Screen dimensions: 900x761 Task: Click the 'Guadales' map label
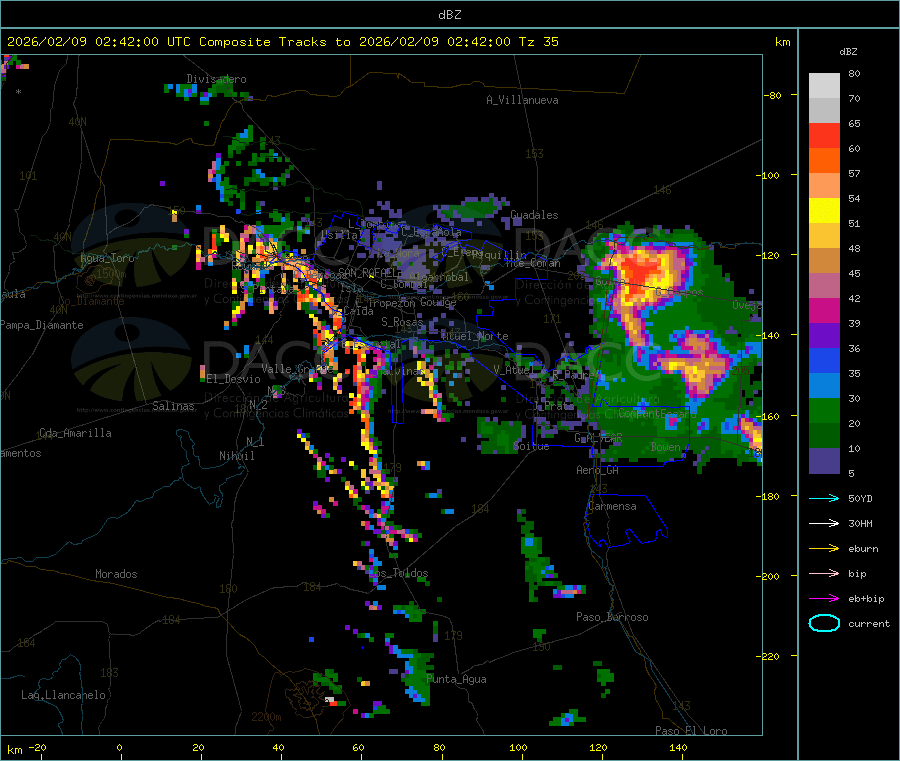coord(534,215)
